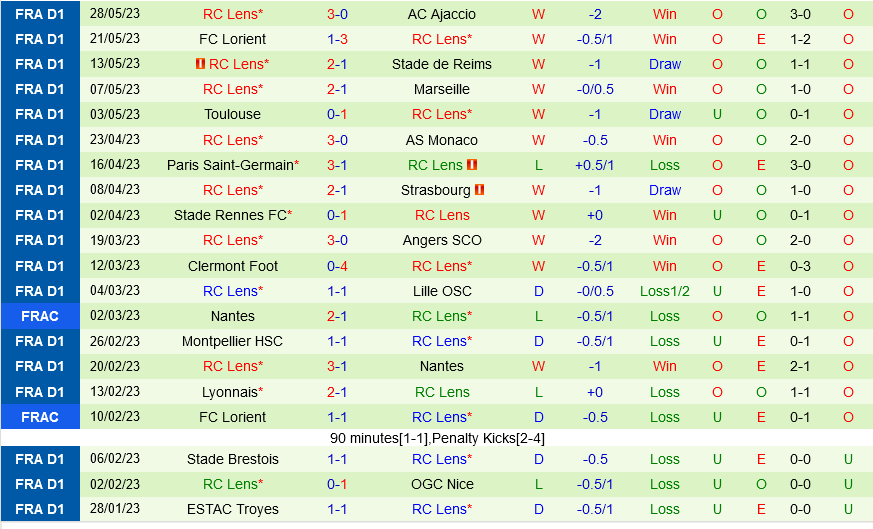This screenshot has width=873, height=529.
Task: Select ESTAC Troyes team name
Action: tap(232, 509)
